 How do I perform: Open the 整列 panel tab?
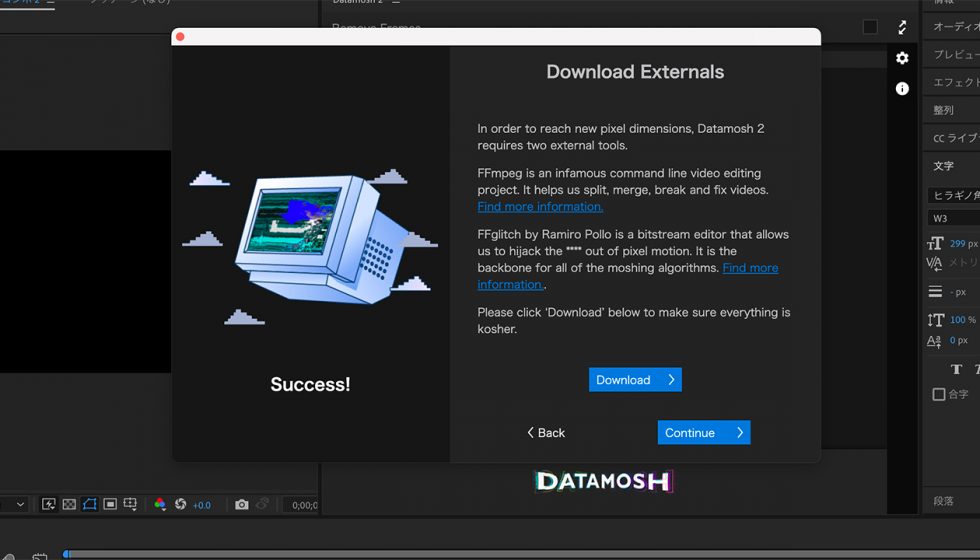(944, 111)
